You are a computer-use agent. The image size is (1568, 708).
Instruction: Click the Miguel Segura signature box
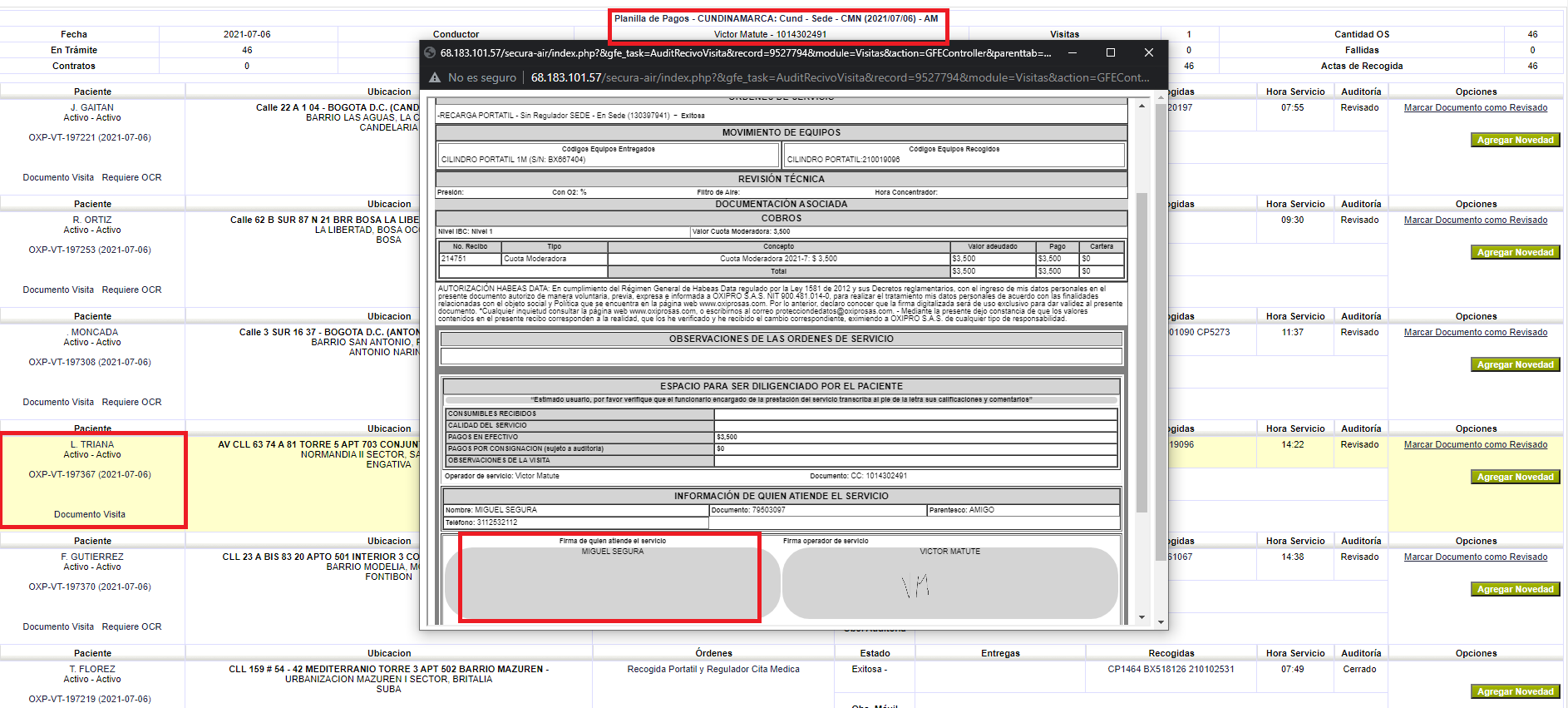(612, 582)
